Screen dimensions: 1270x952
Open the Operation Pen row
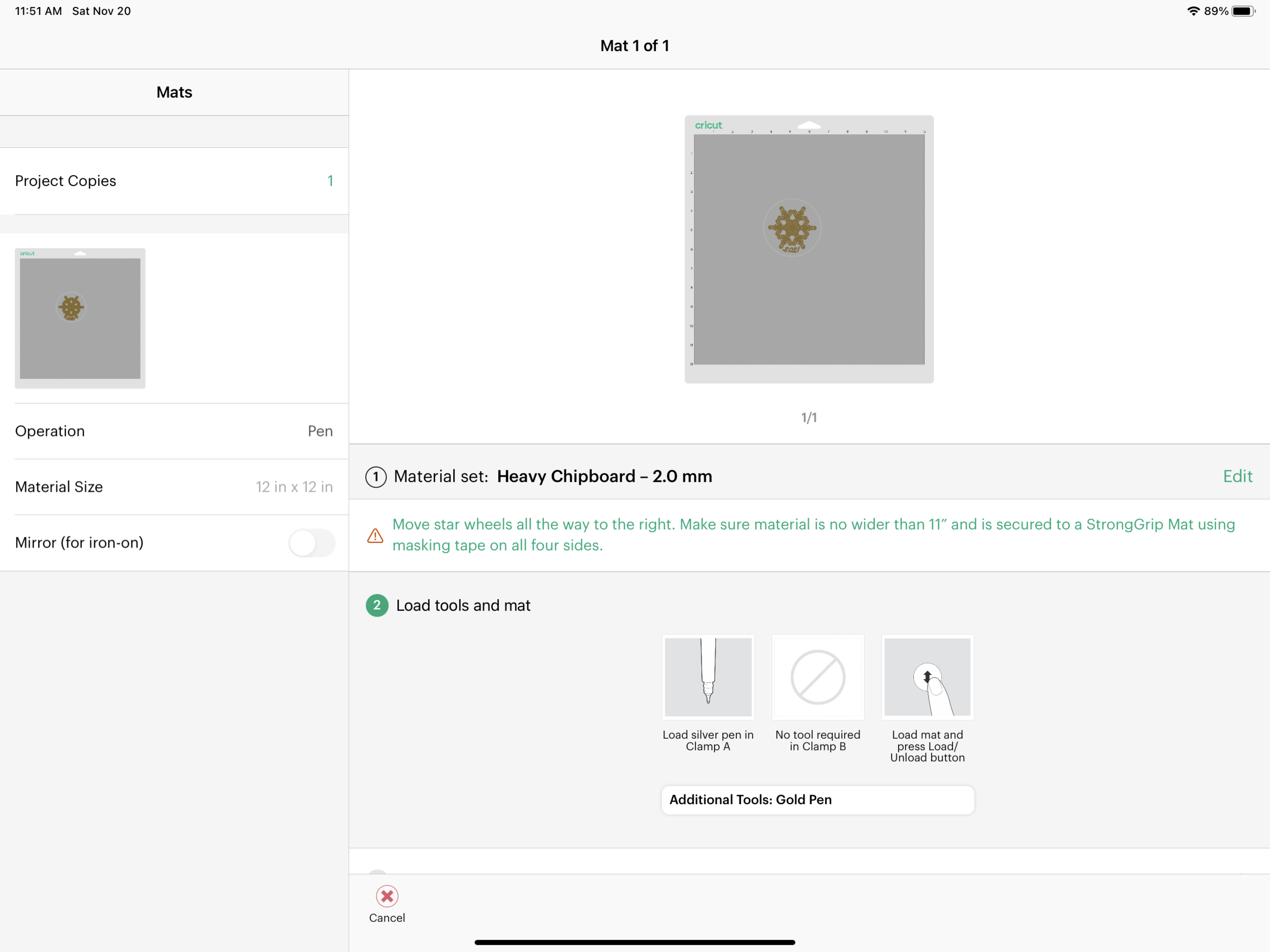174,431
